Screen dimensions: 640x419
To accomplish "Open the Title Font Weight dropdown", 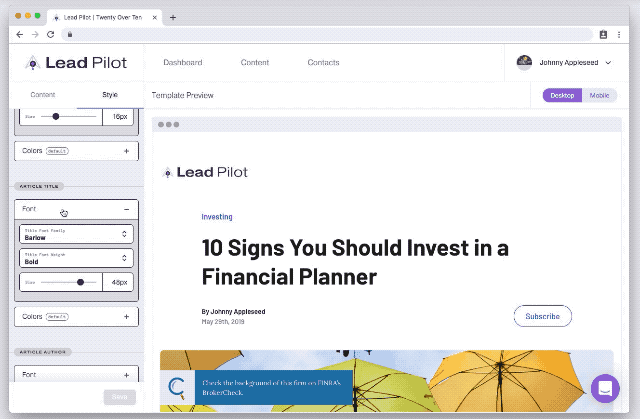I will coord(76,258).
